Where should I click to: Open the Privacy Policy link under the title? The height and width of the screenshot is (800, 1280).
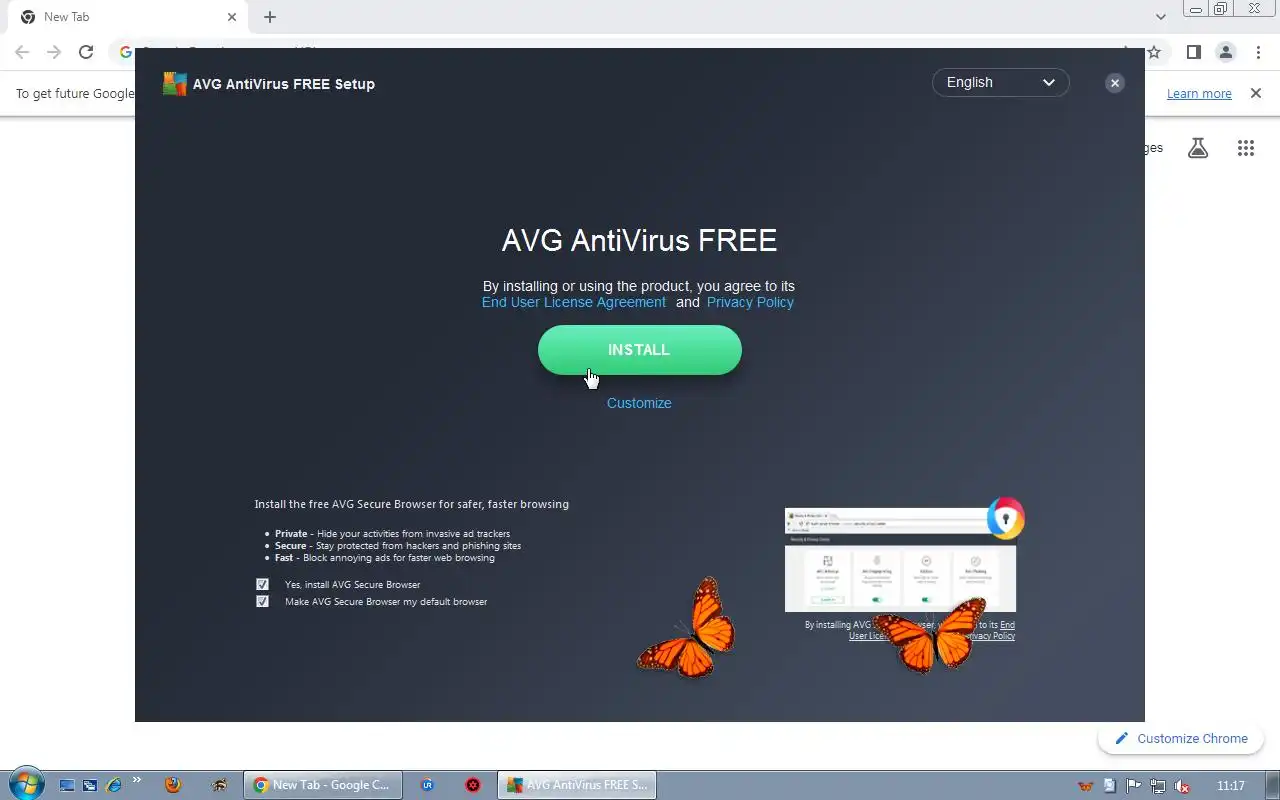750,302
